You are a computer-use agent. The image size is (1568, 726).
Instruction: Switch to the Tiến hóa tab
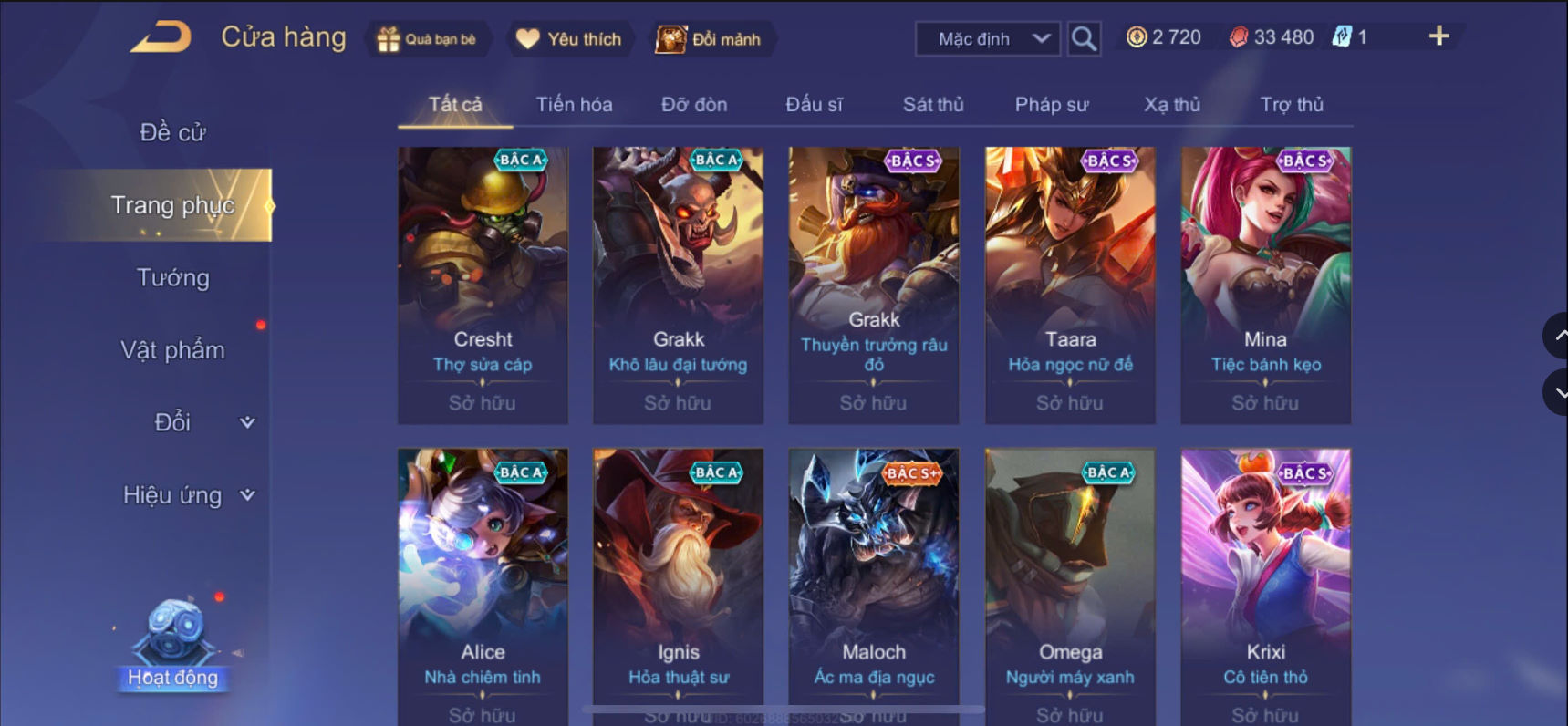(574, 105)
